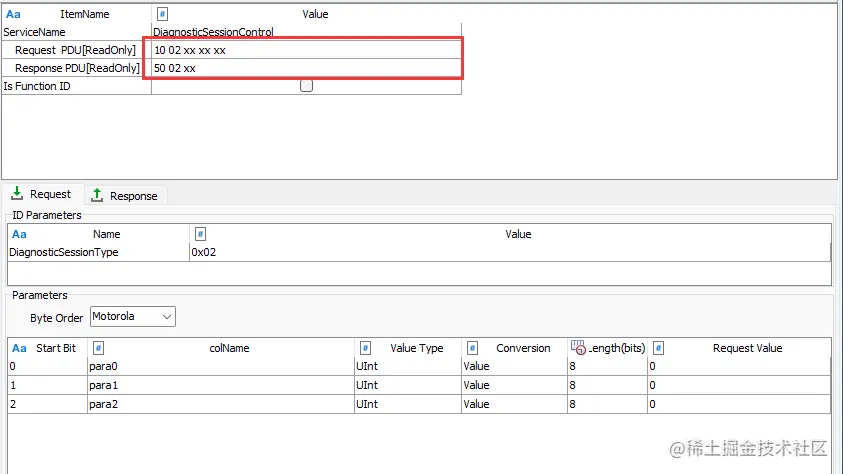Select the para0 colName cell
This screenshot has width=843, height=474.
point(220,366)
